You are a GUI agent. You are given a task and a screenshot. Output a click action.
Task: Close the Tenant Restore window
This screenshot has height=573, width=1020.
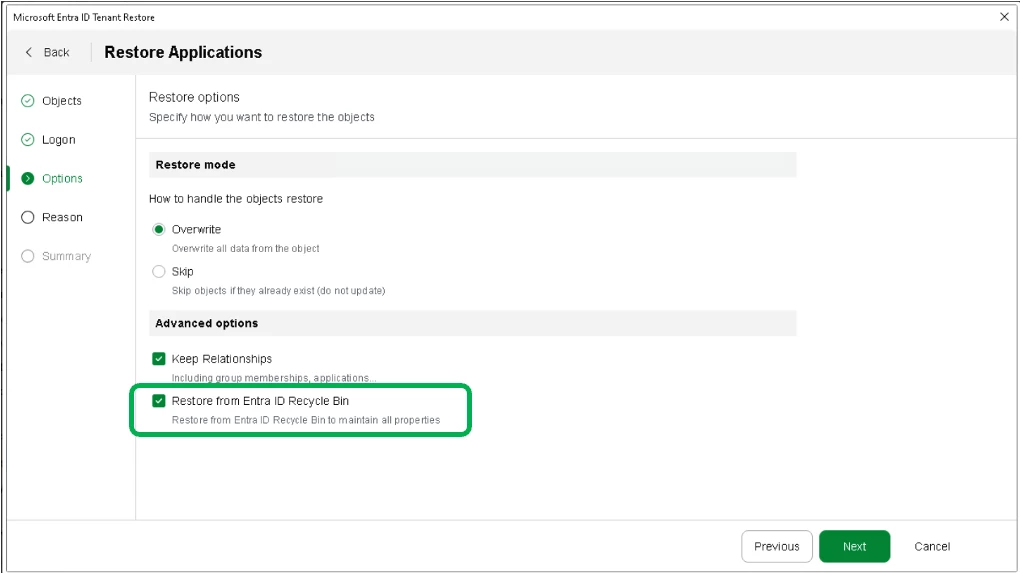[1004, 17]
